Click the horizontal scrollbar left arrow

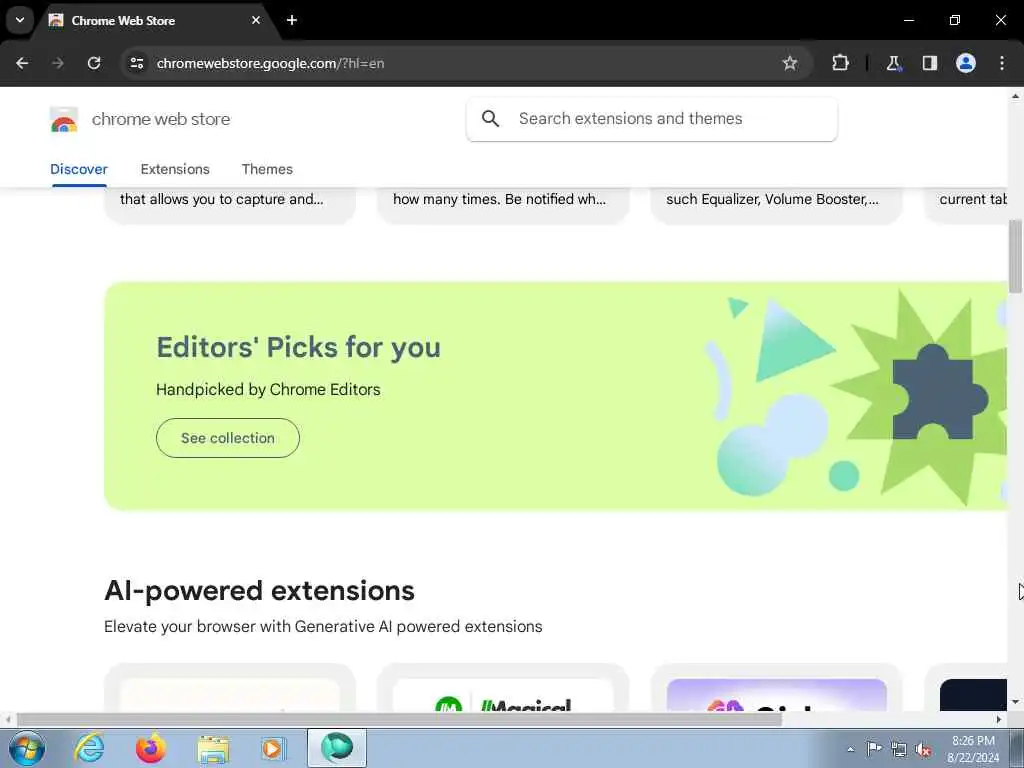tap(8, 720)
